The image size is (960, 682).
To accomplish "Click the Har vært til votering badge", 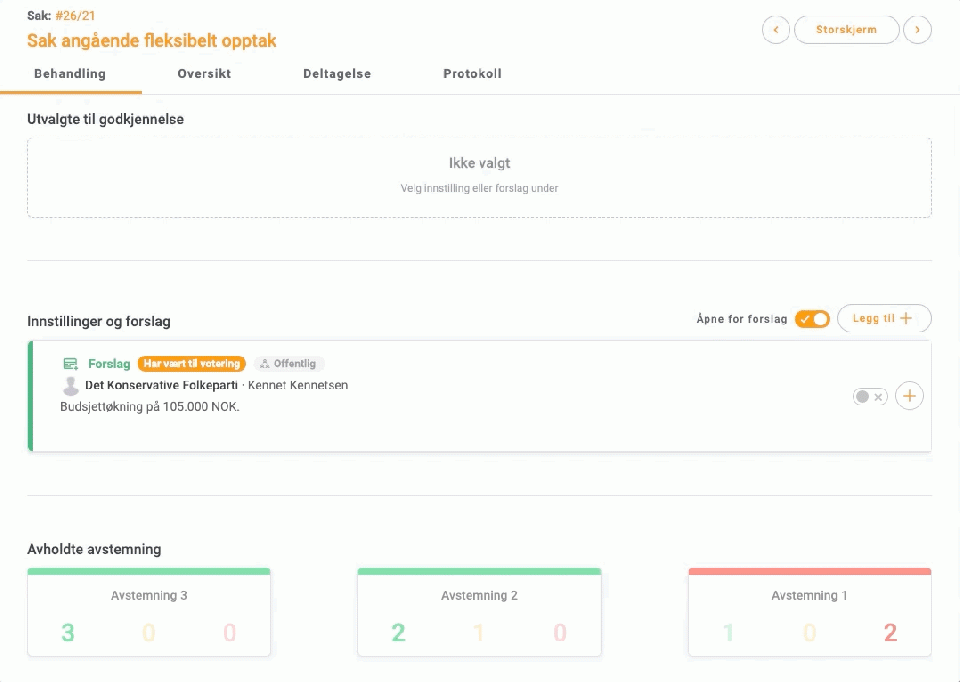I will coord(192,364).
